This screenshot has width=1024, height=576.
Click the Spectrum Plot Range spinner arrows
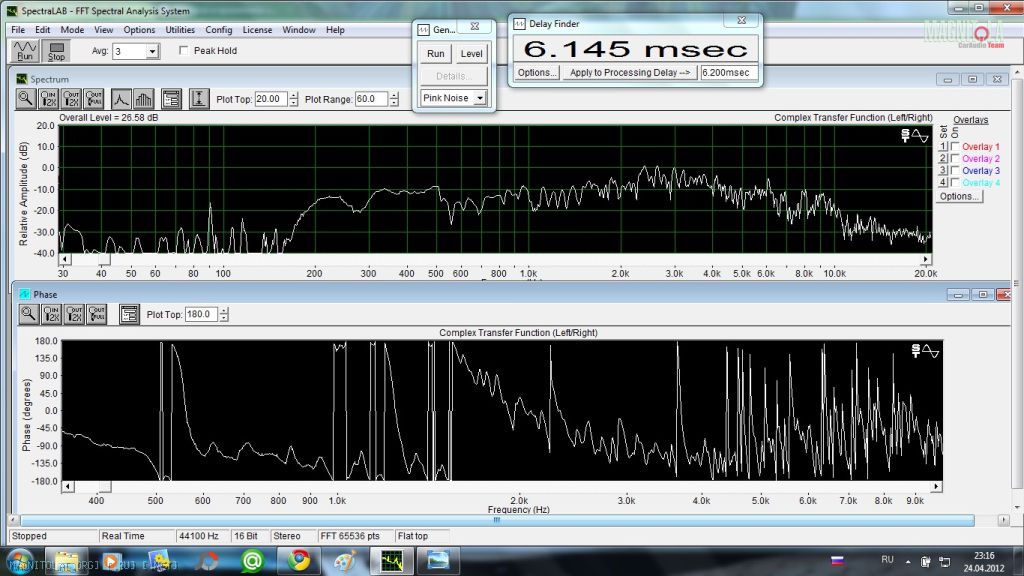[x=394, y=99]
